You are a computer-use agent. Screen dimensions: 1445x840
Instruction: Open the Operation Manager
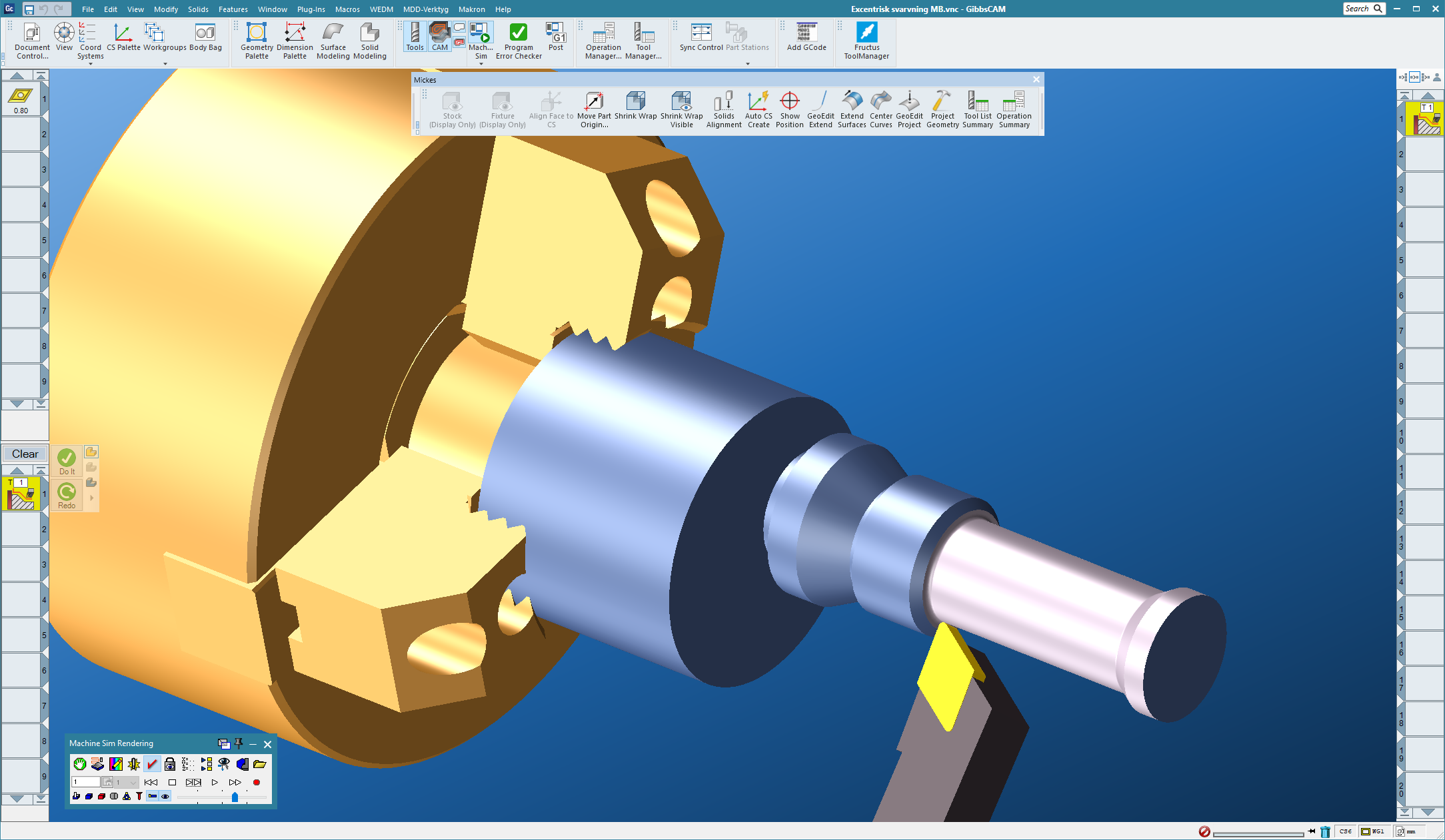click(603, 41)
